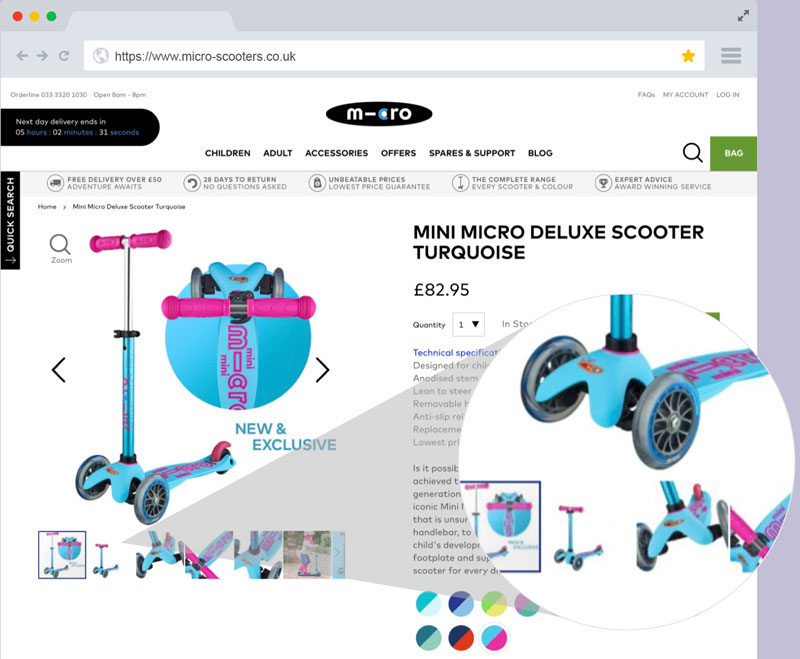800x659 pixels.
Task: Select the blue and pink colour swatch
Action: (494, 638)
